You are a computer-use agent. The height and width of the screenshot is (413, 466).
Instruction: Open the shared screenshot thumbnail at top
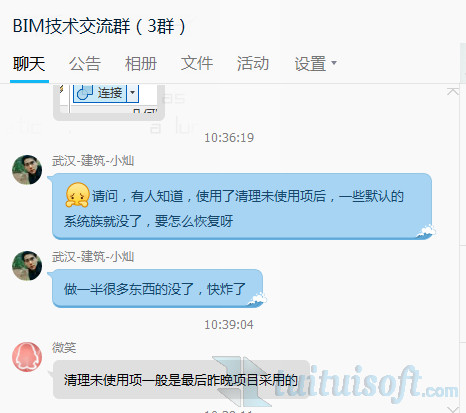click(109, 102)
